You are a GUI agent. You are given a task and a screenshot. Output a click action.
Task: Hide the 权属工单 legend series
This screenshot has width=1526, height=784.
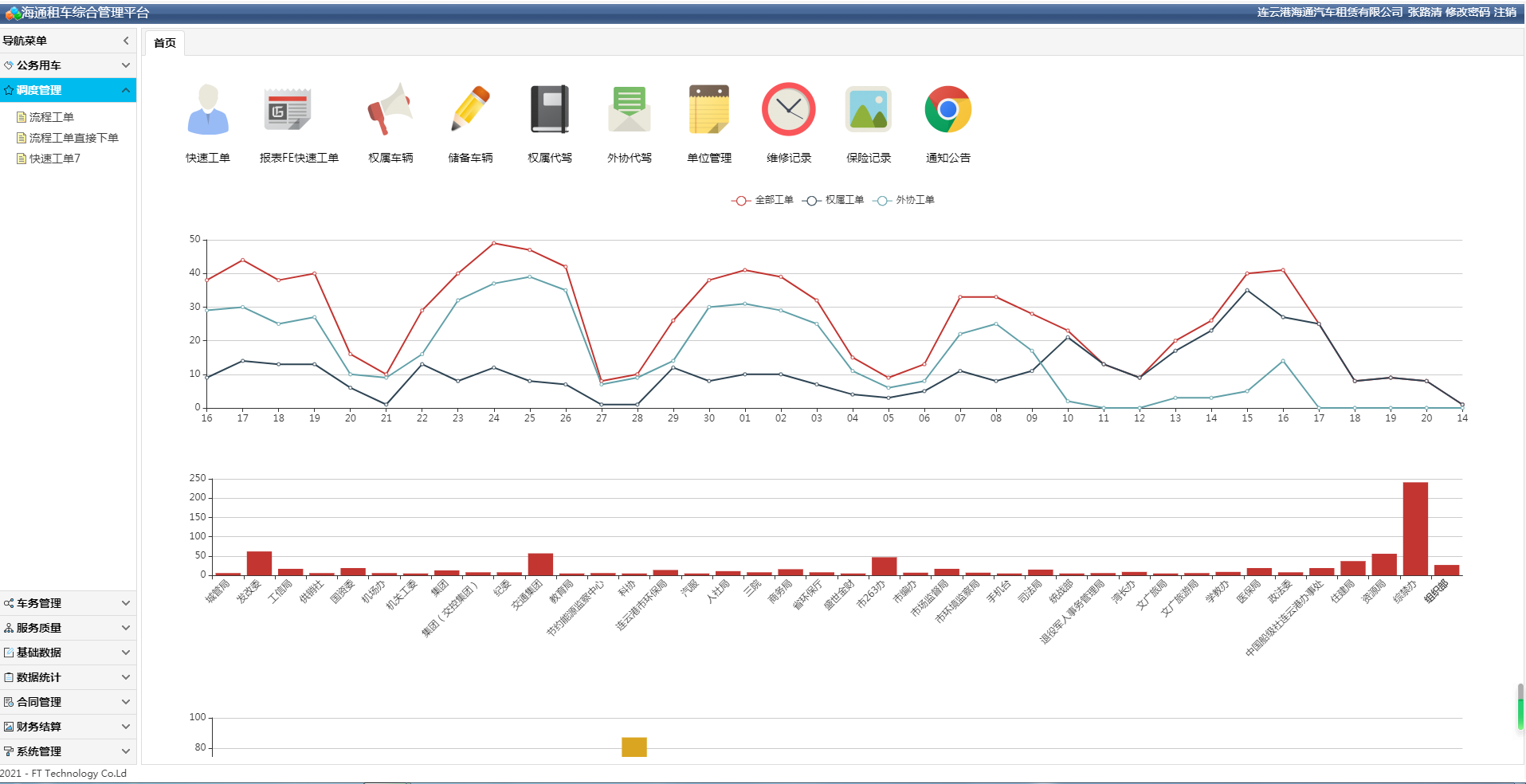point(834,200)
